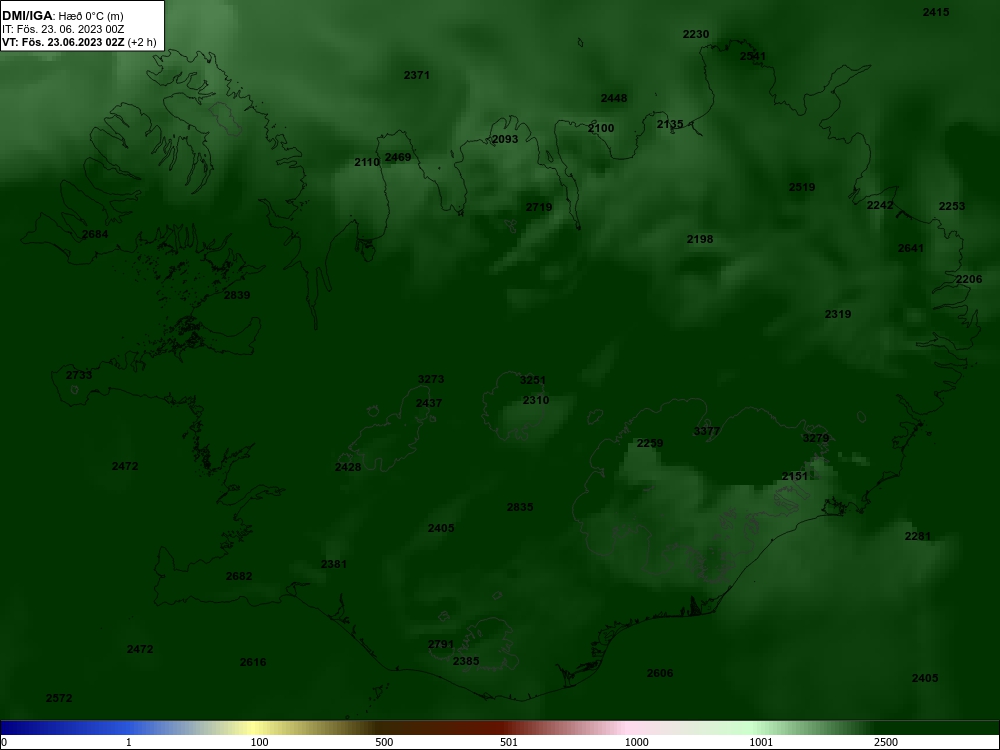Screen dimensions: 1000x750
Task: Click the 2310 value label
Action: coord(536,401)
